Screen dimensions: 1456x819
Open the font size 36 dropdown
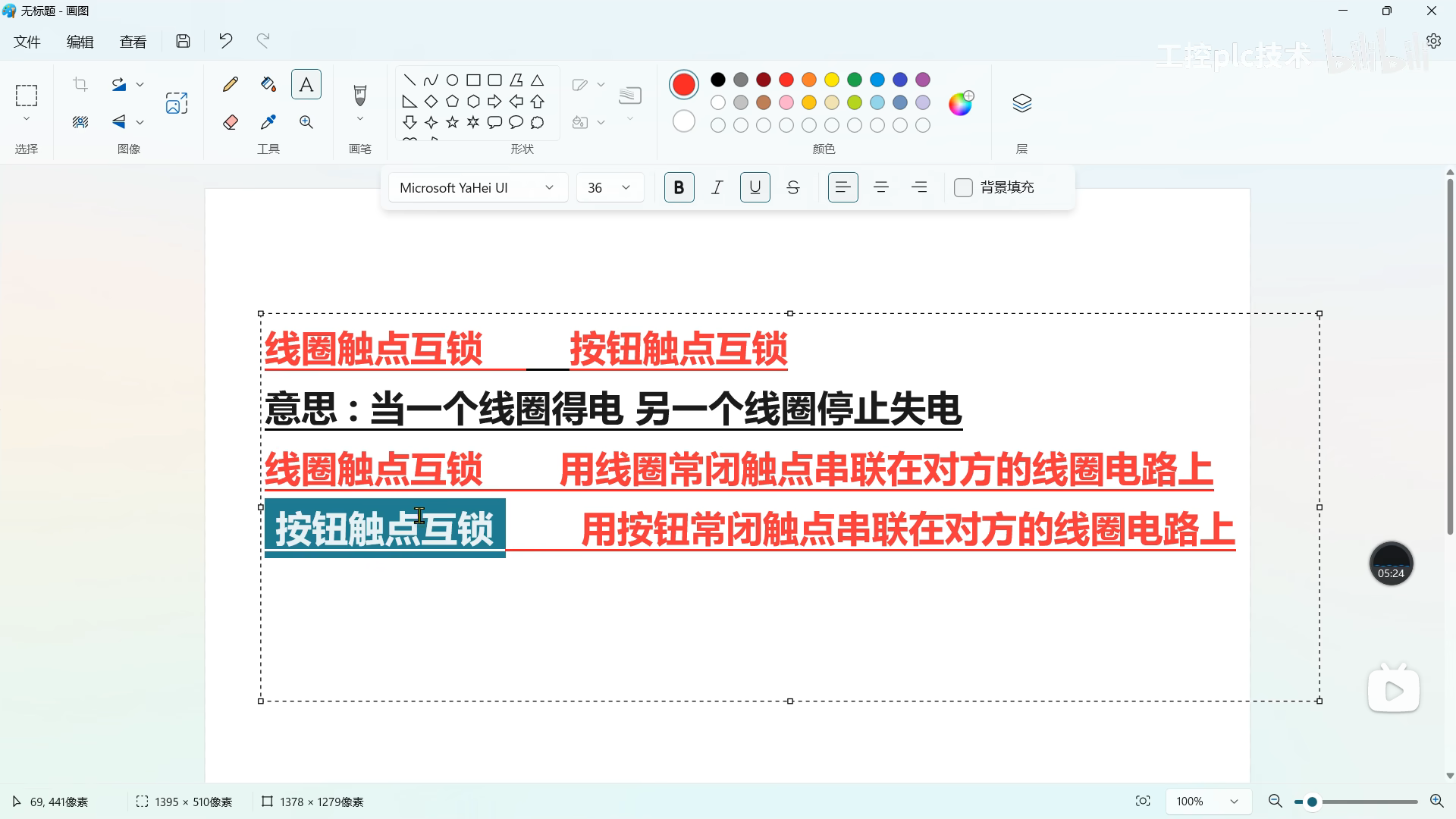(609, 187)
